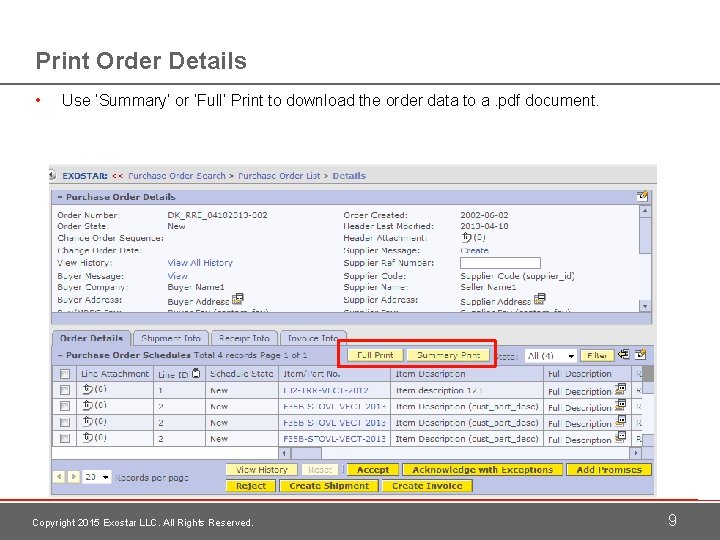Open the Header Attachment paperclip icon

click(x=467, y=237)
